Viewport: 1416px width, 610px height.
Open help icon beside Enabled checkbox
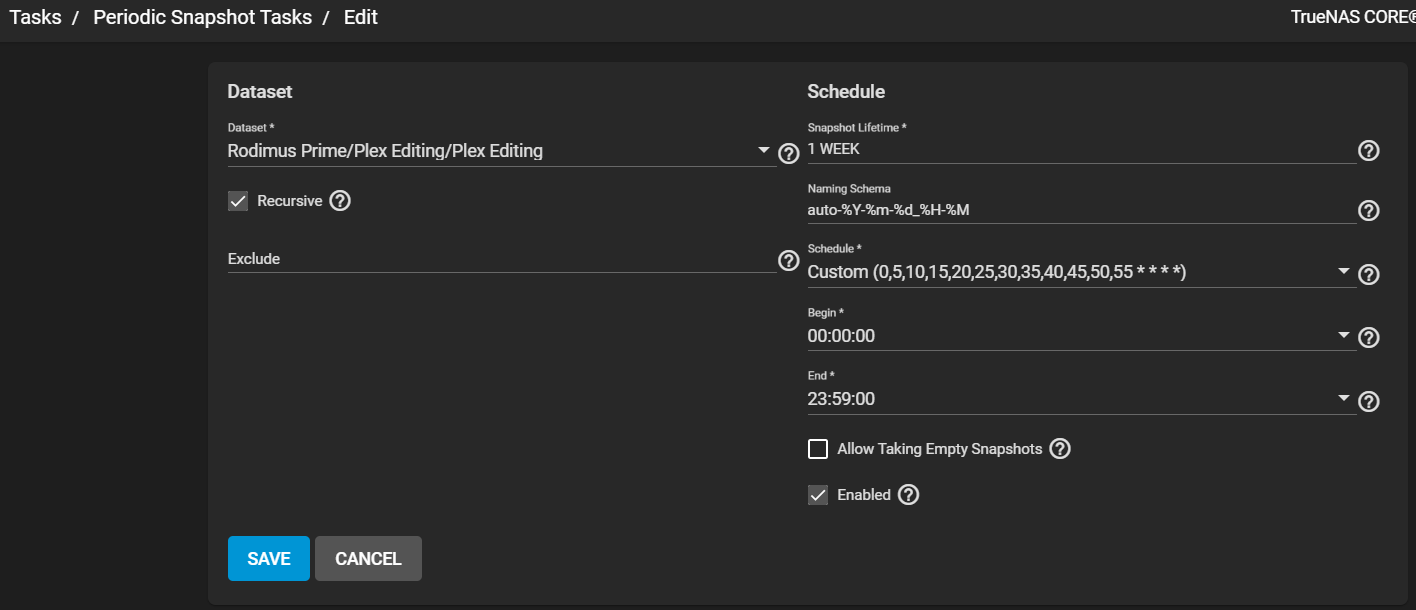[908, 495]
